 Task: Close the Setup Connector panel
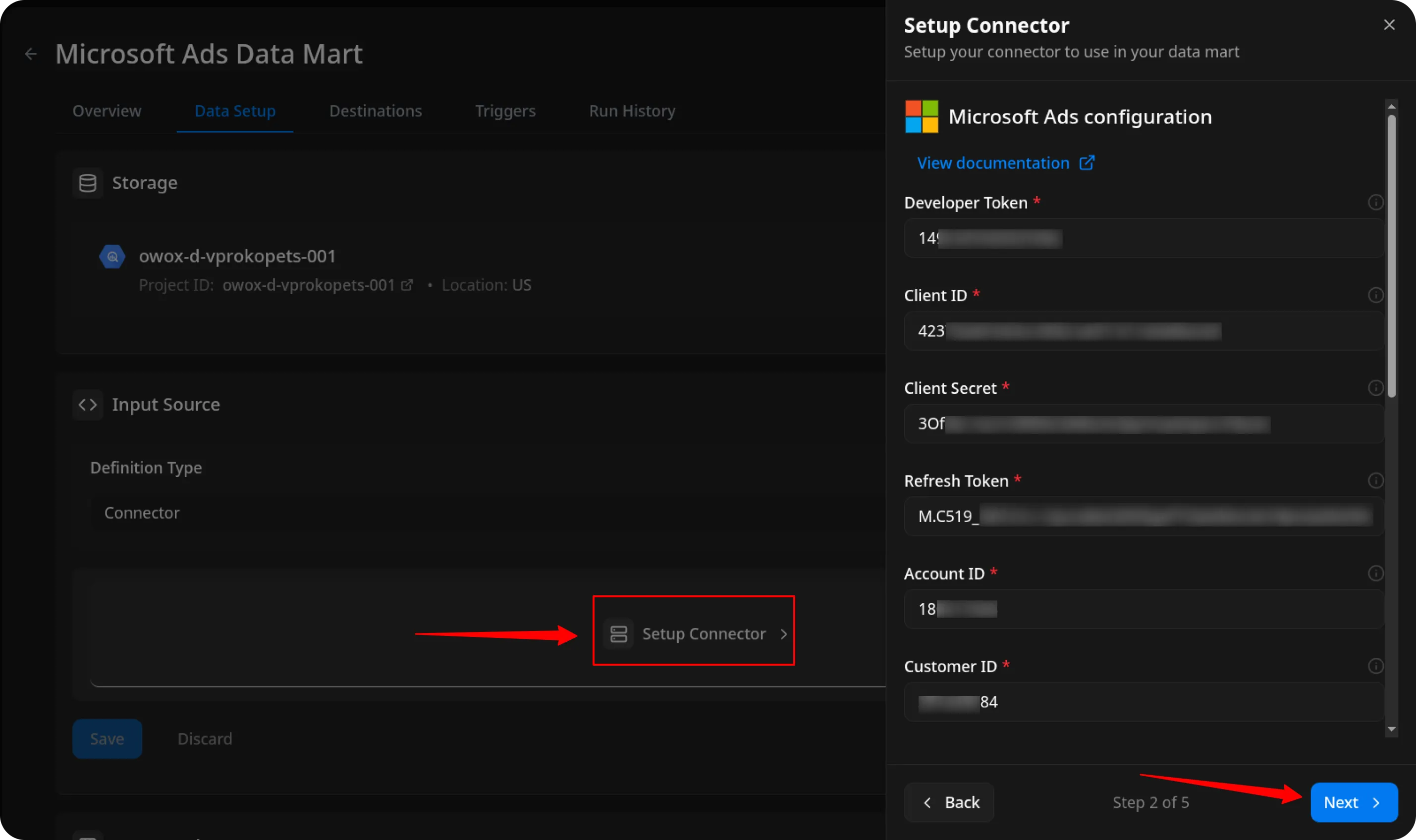(1388, 25)
